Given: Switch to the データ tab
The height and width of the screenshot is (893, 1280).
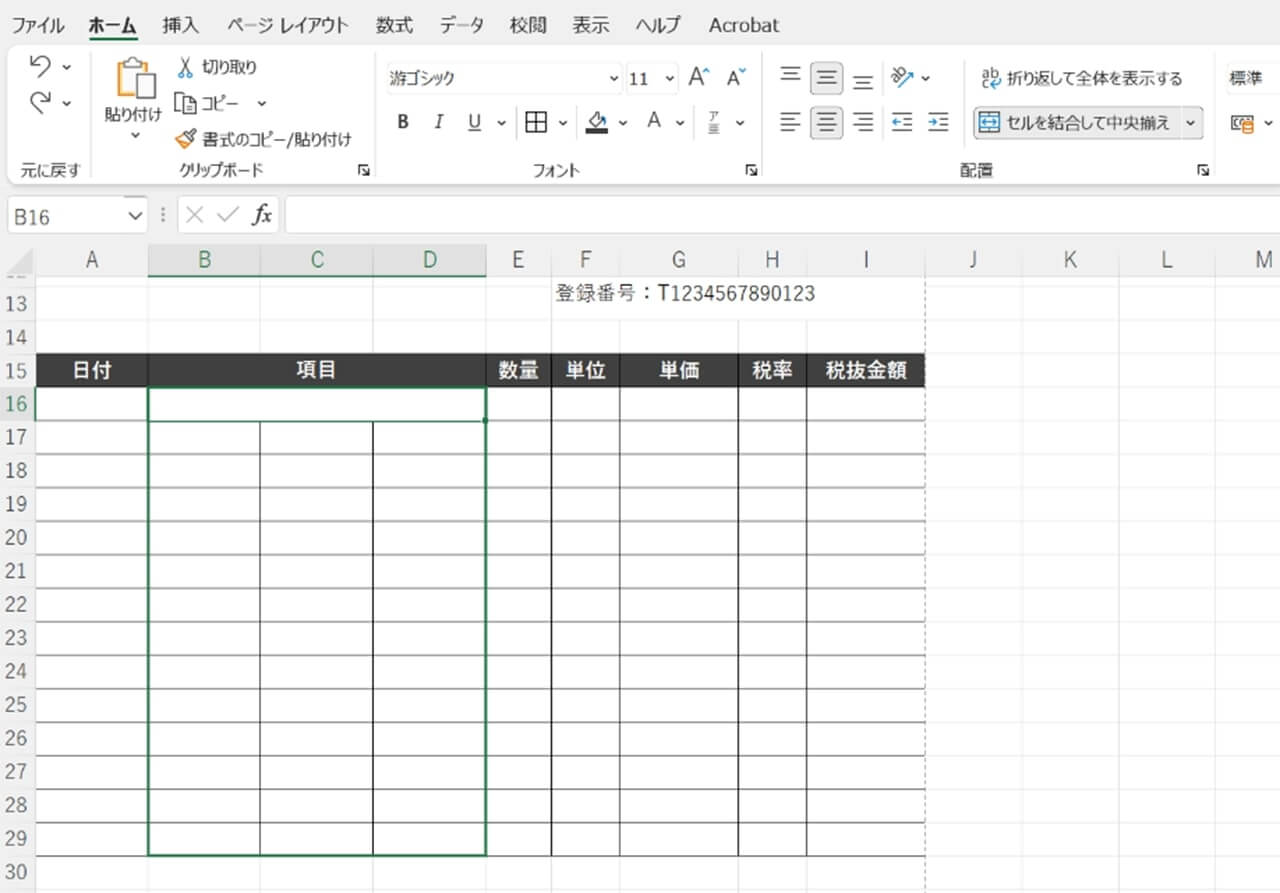Looking at the screenshot, I should (x=461, y=25).
